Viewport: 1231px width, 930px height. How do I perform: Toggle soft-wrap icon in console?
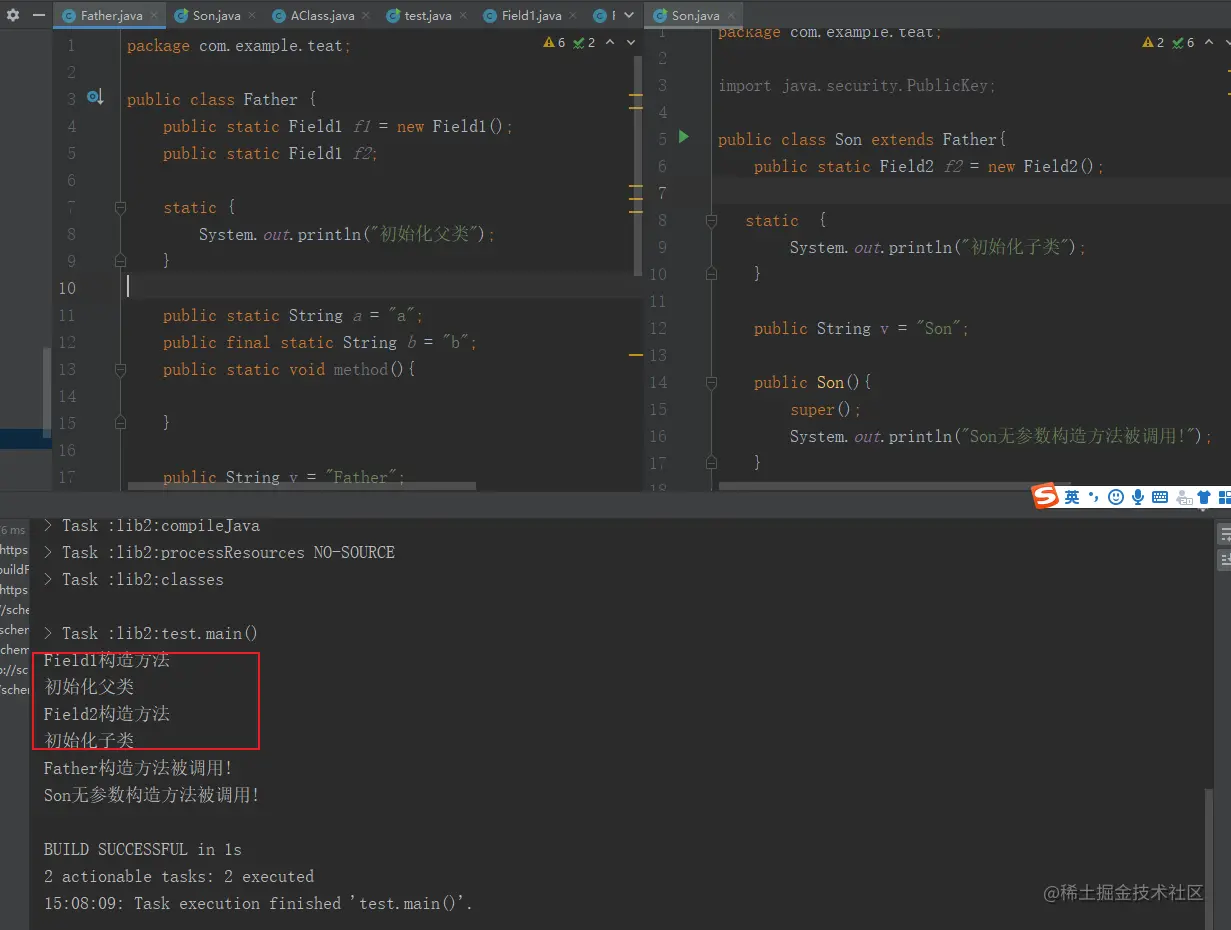(x=1224, y=536)
